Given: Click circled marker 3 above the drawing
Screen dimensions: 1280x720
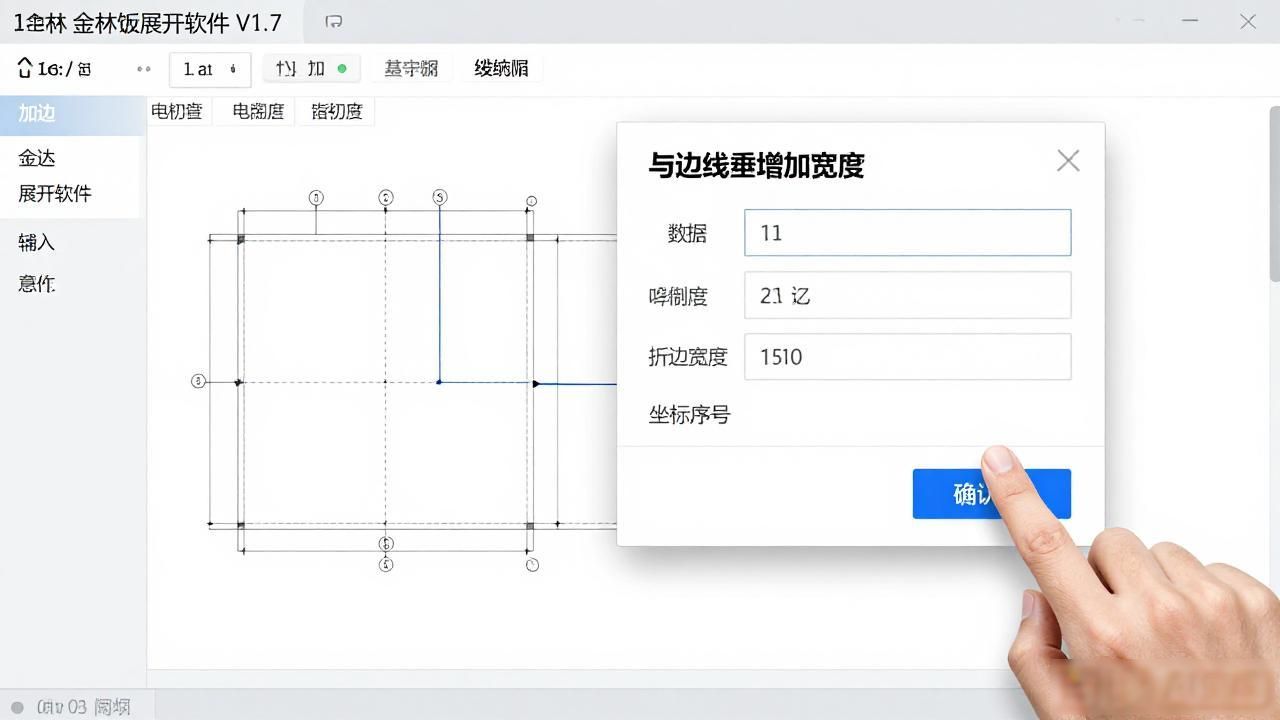Looking at the screenshot, I should 439,197.
